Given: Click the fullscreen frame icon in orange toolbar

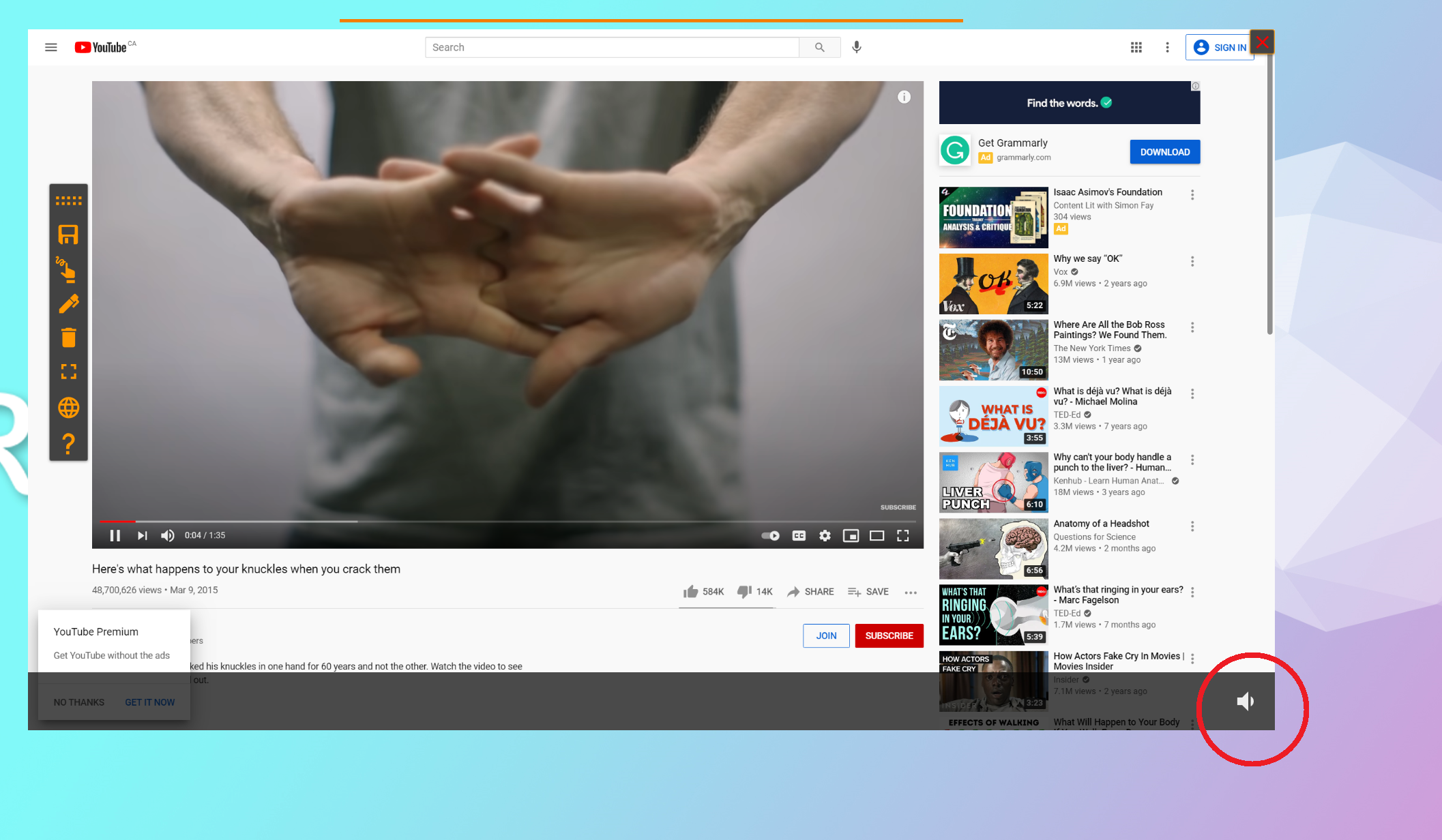Looking at the screenshot, I should click(x=69, y=372).
